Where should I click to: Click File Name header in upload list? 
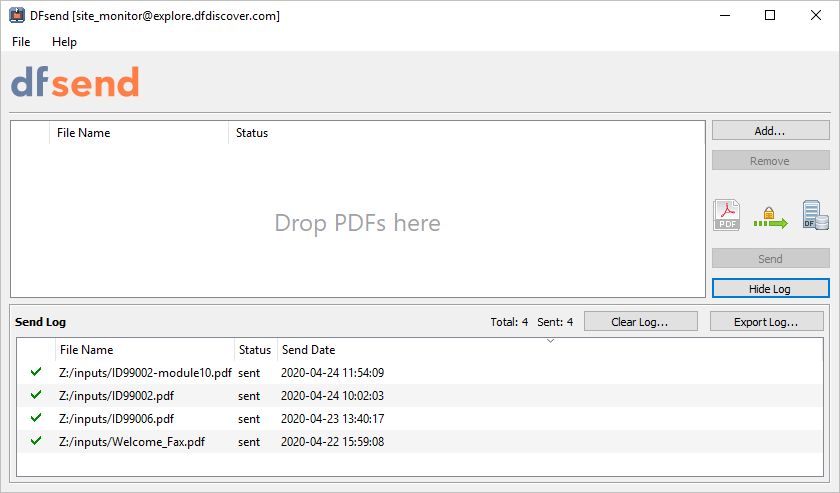point(84,133)
